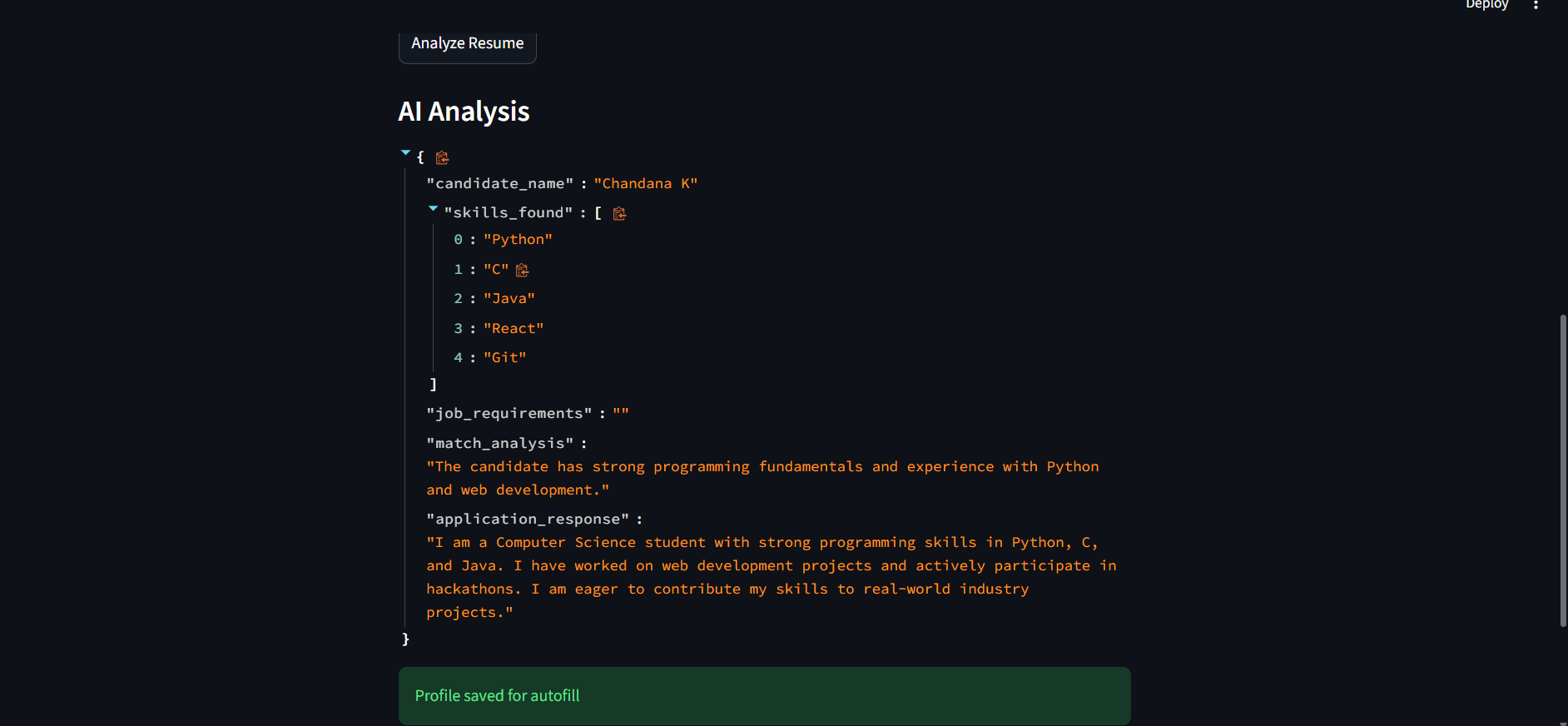Viewport: 1568px width, 726px height.
Task: Copy the skills_found array
Action: pos(619,214)
